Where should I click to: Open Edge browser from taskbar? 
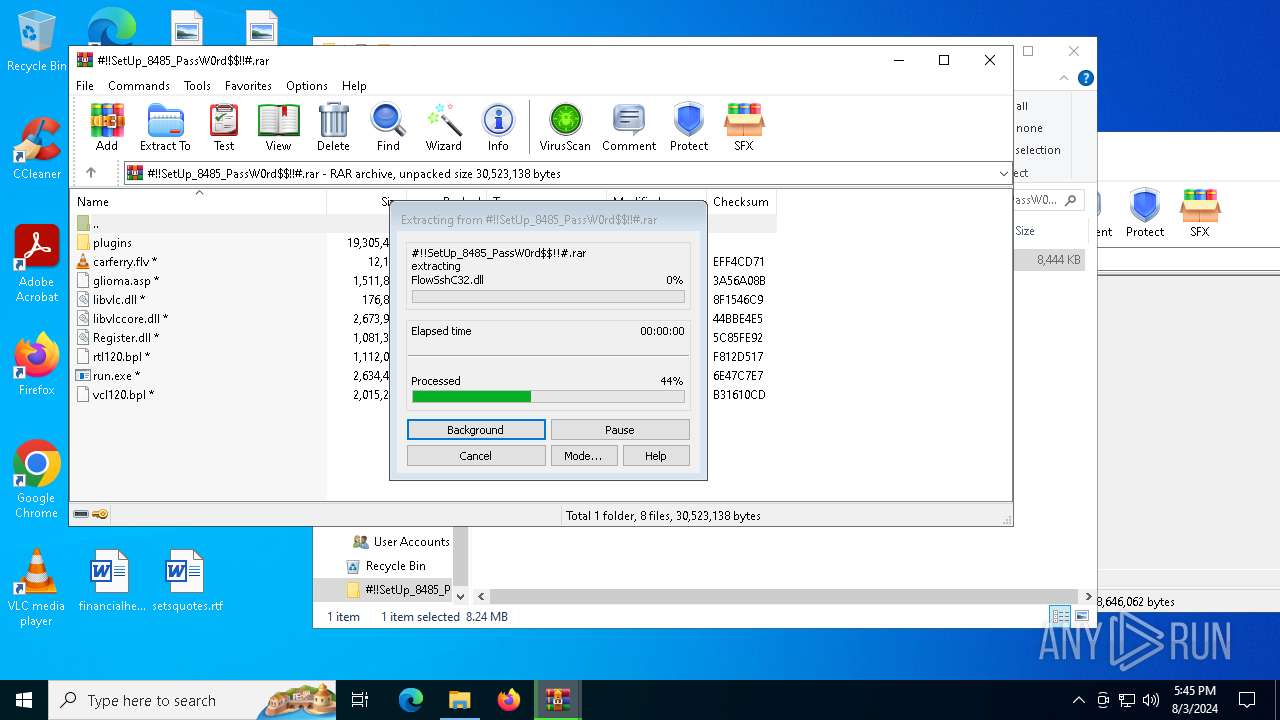tap(411, 700)
